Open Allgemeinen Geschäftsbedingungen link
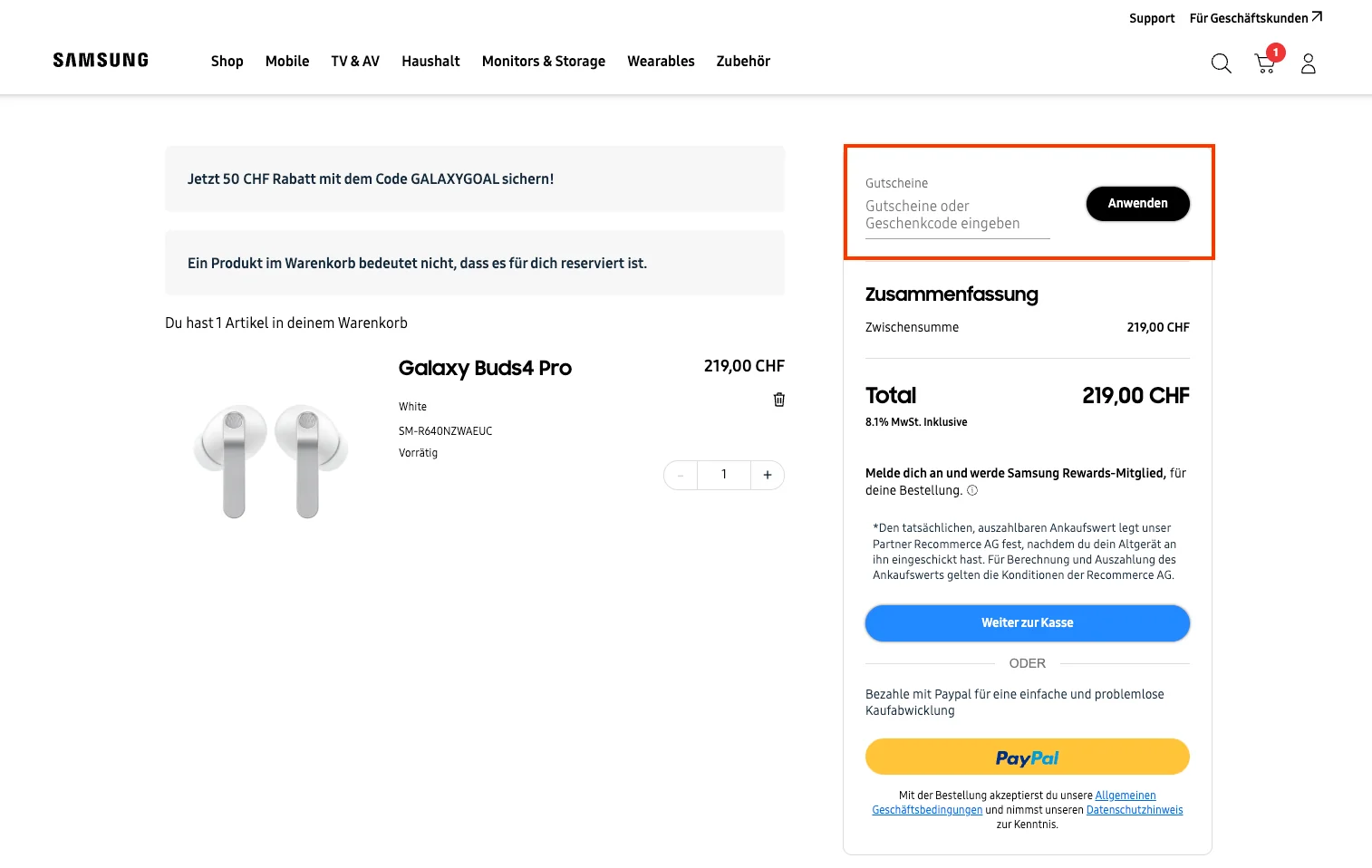This screenshot has width=1372, height=868. [927, 810]
